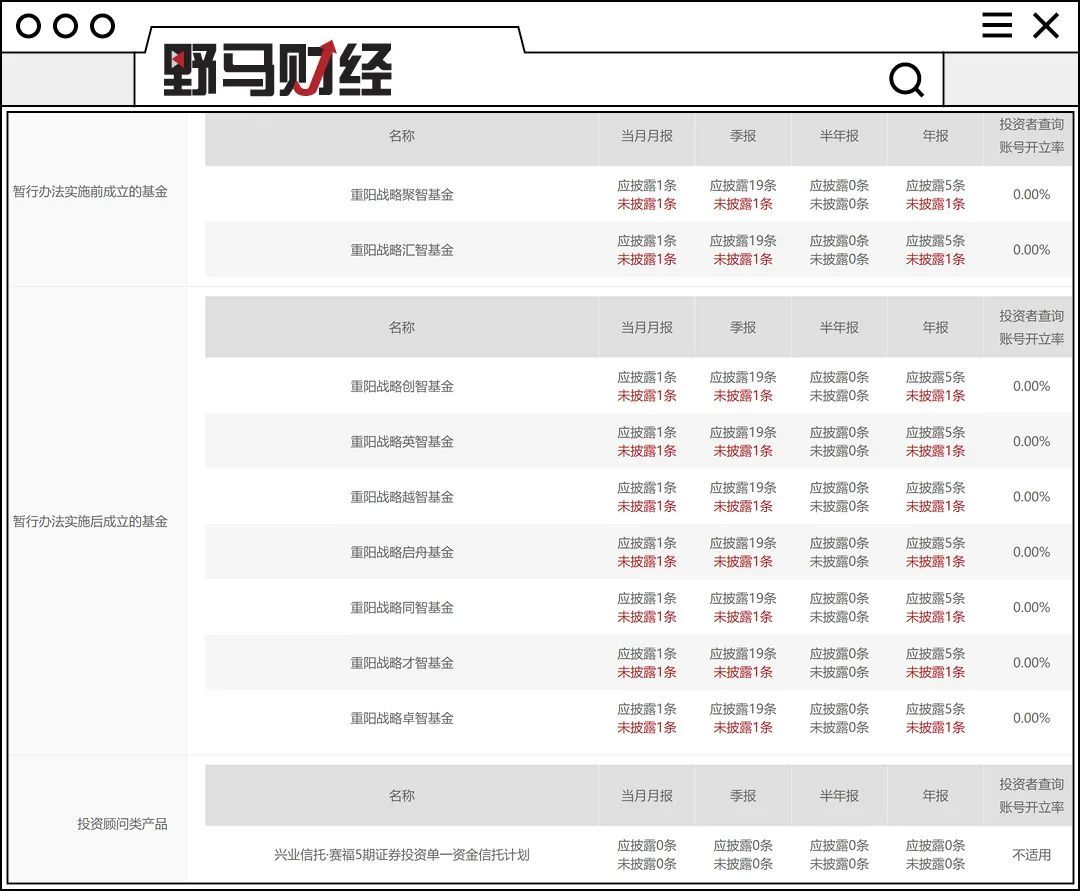The image size is (1080, 891).
Task: Select fund 重阳战略启舟基金
Action: [x=402, y=552]
